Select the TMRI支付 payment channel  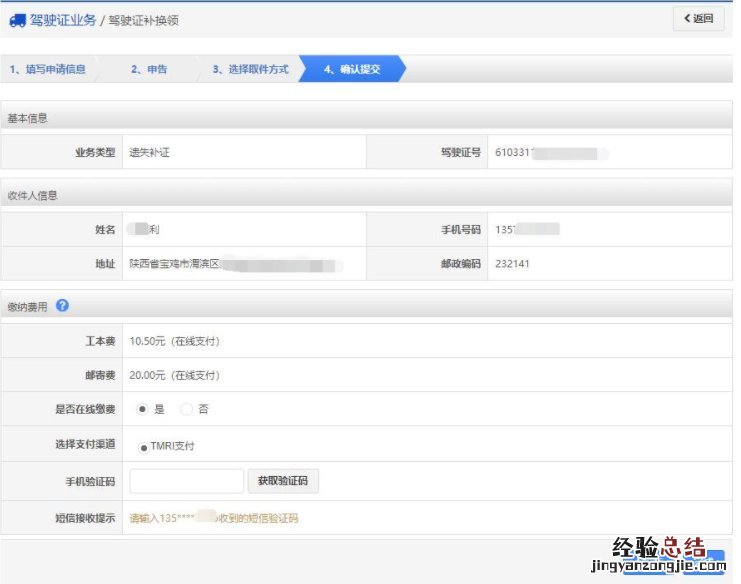(144, 447)
